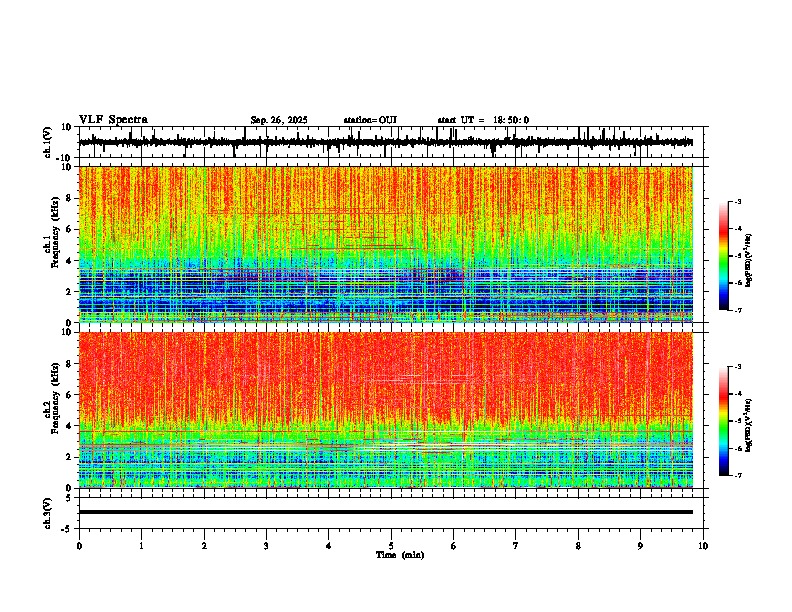Click the ch.3 flat black trace line
This screenshot has height=612, width=792.
click(x=386, y=512)
